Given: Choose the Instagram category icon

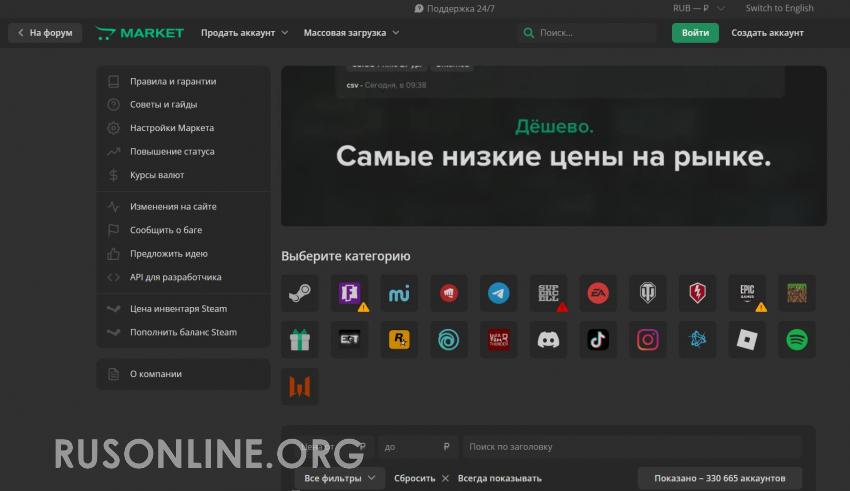Looking at the screenshot, I should (648, 340).
